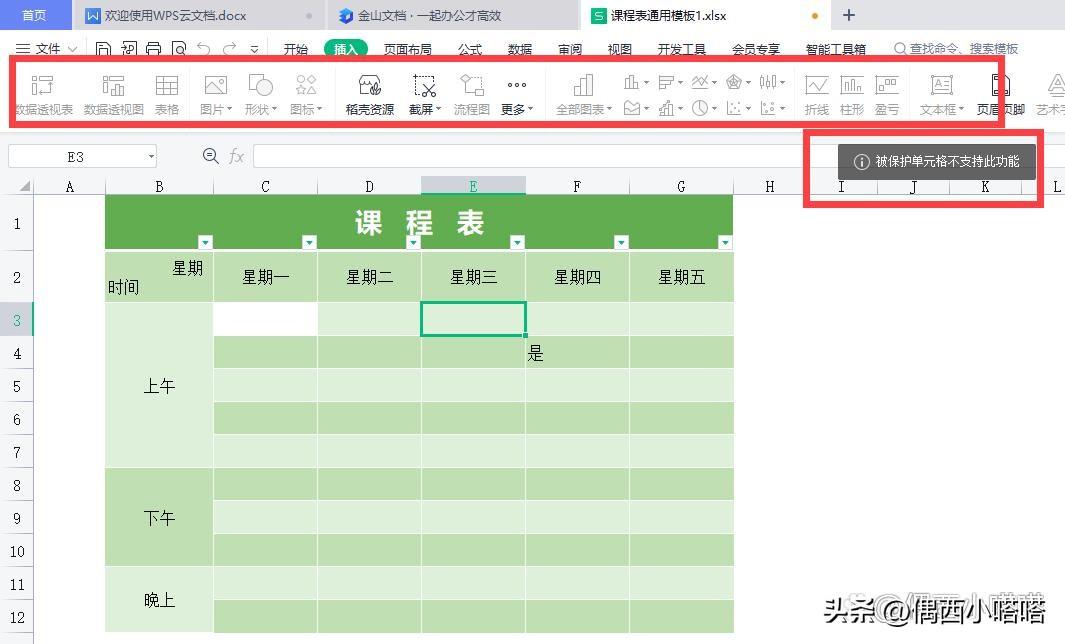1065x644 pixels.
Task: Insert a 折线 sparkline
Action: [816, 94]
